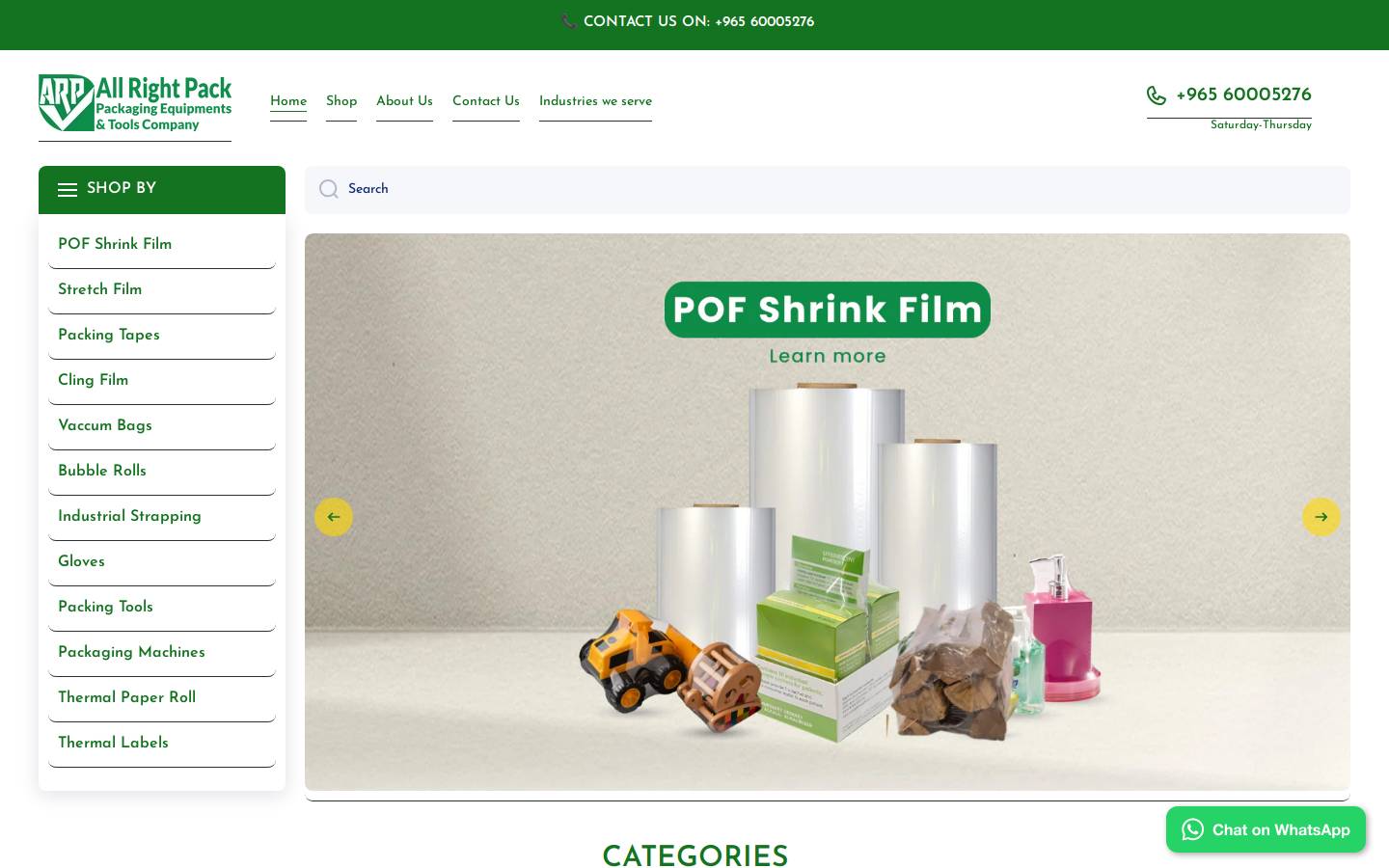Select Packing Tools category
Image resolution: width=1389 pixels, height=868 pixels.
point(162,608)
